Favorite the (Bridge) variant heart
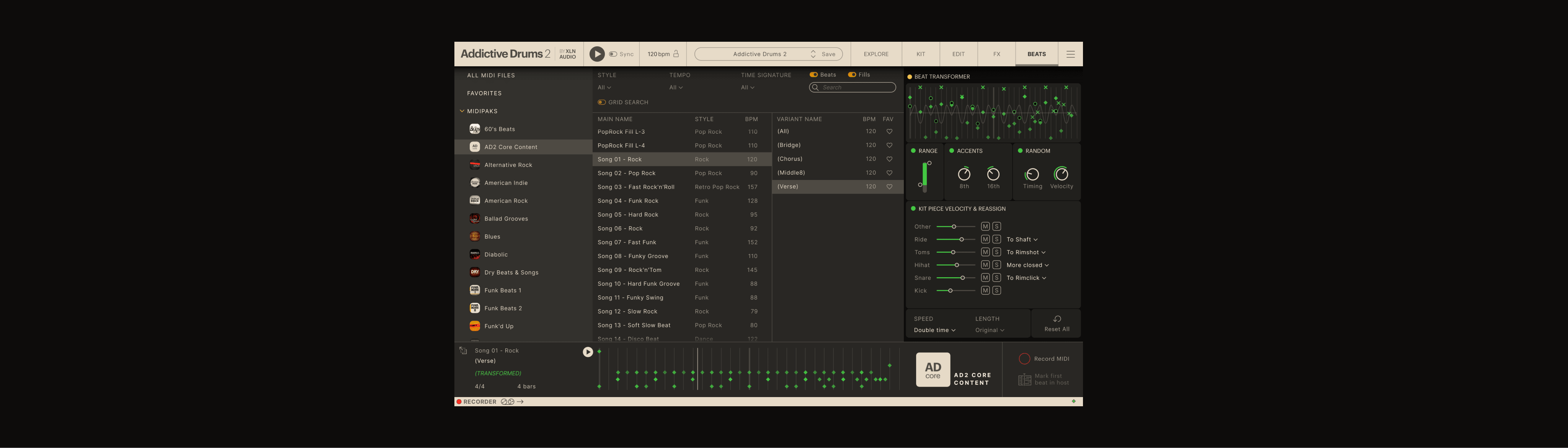 tap(889, 146)
